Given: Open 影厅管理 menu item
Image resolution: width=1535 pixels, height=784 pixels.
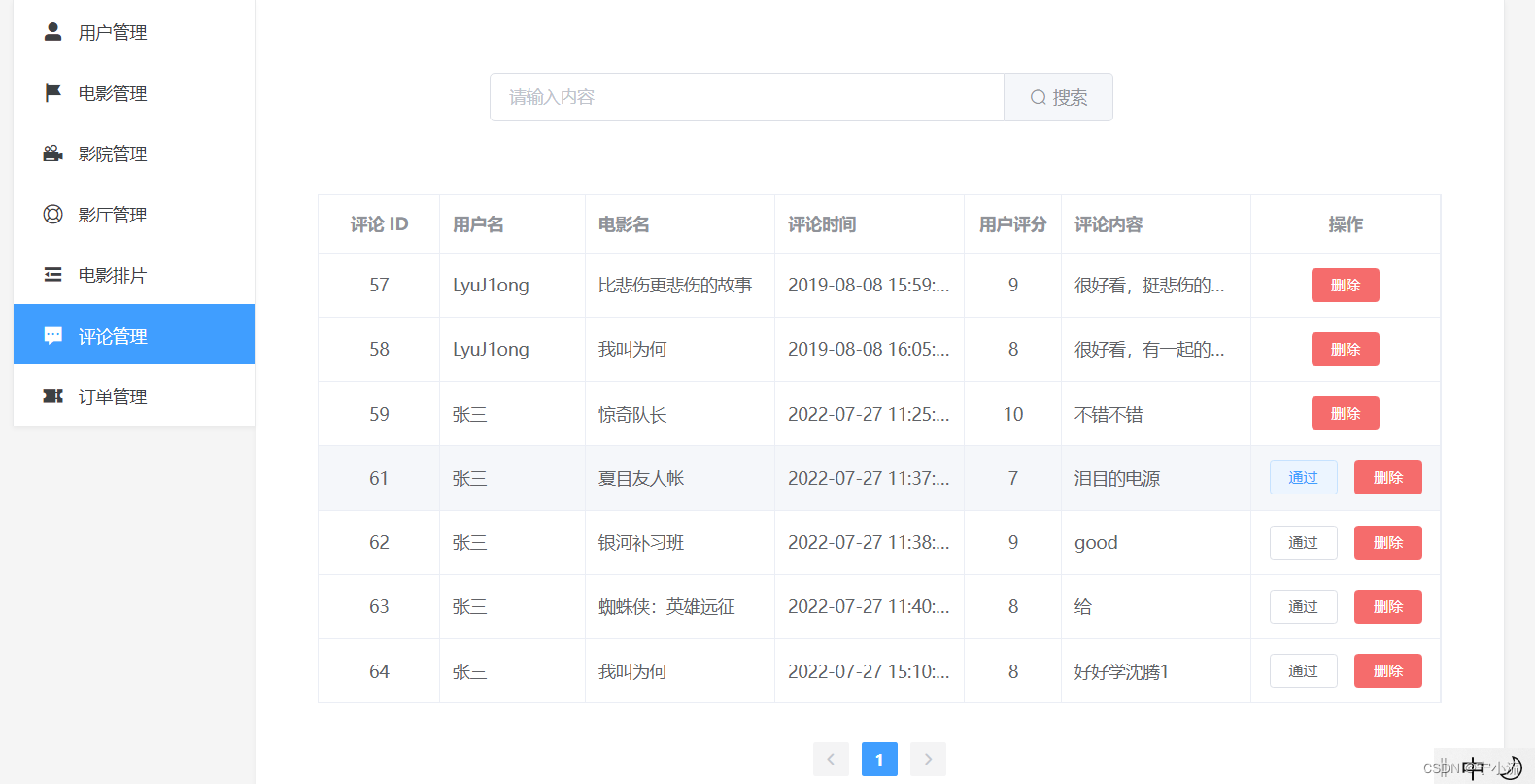Looking at the screenshot, I should 134,215.
